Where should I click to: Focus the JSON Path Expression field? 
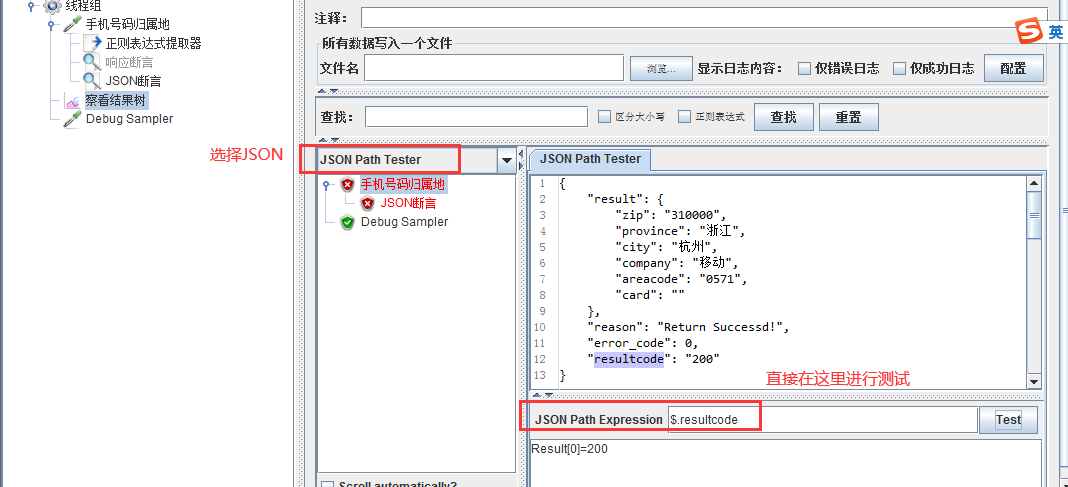pos(822,420)
